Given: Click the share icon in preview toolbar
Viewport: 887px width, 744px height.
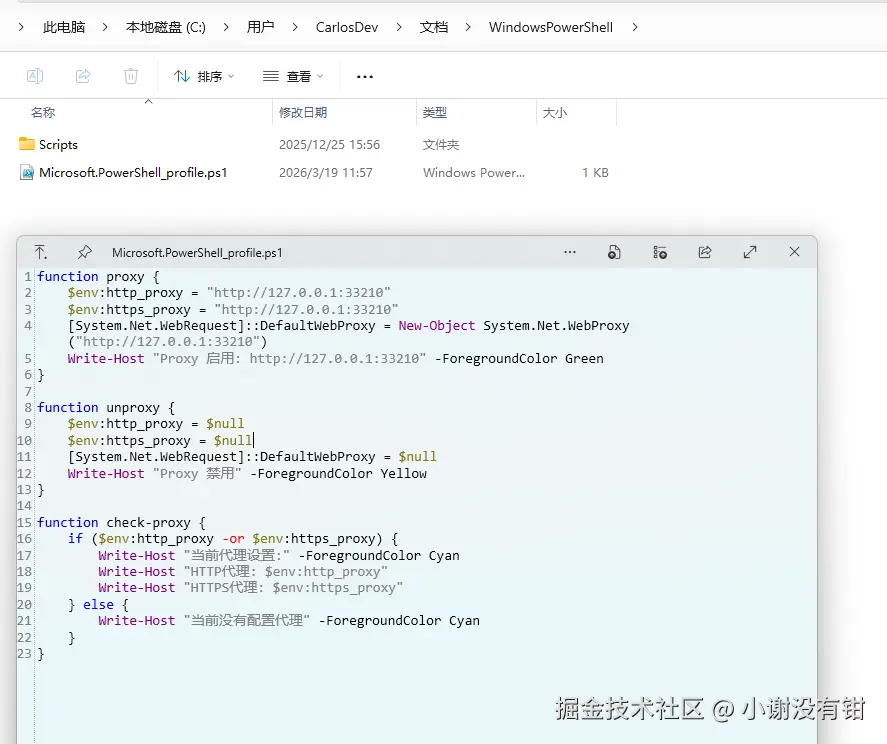Looking at the screenshot, I should tap(705, 252).
